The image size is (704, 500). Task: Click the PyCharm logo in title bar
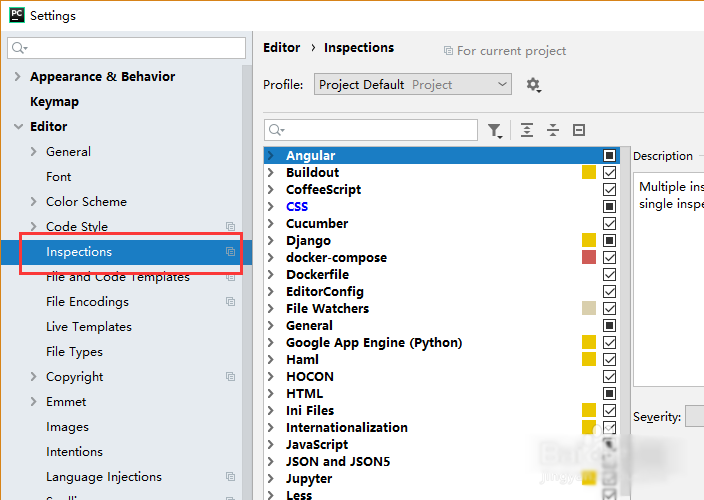tap(15, 15)
